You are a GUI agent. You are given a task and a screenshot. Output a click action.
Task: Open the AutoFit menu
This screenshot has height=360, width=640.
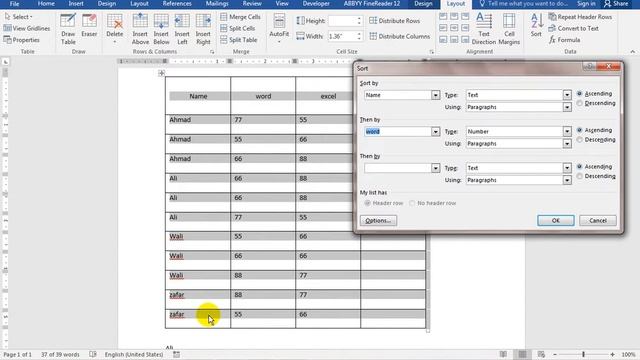(279, 29)
